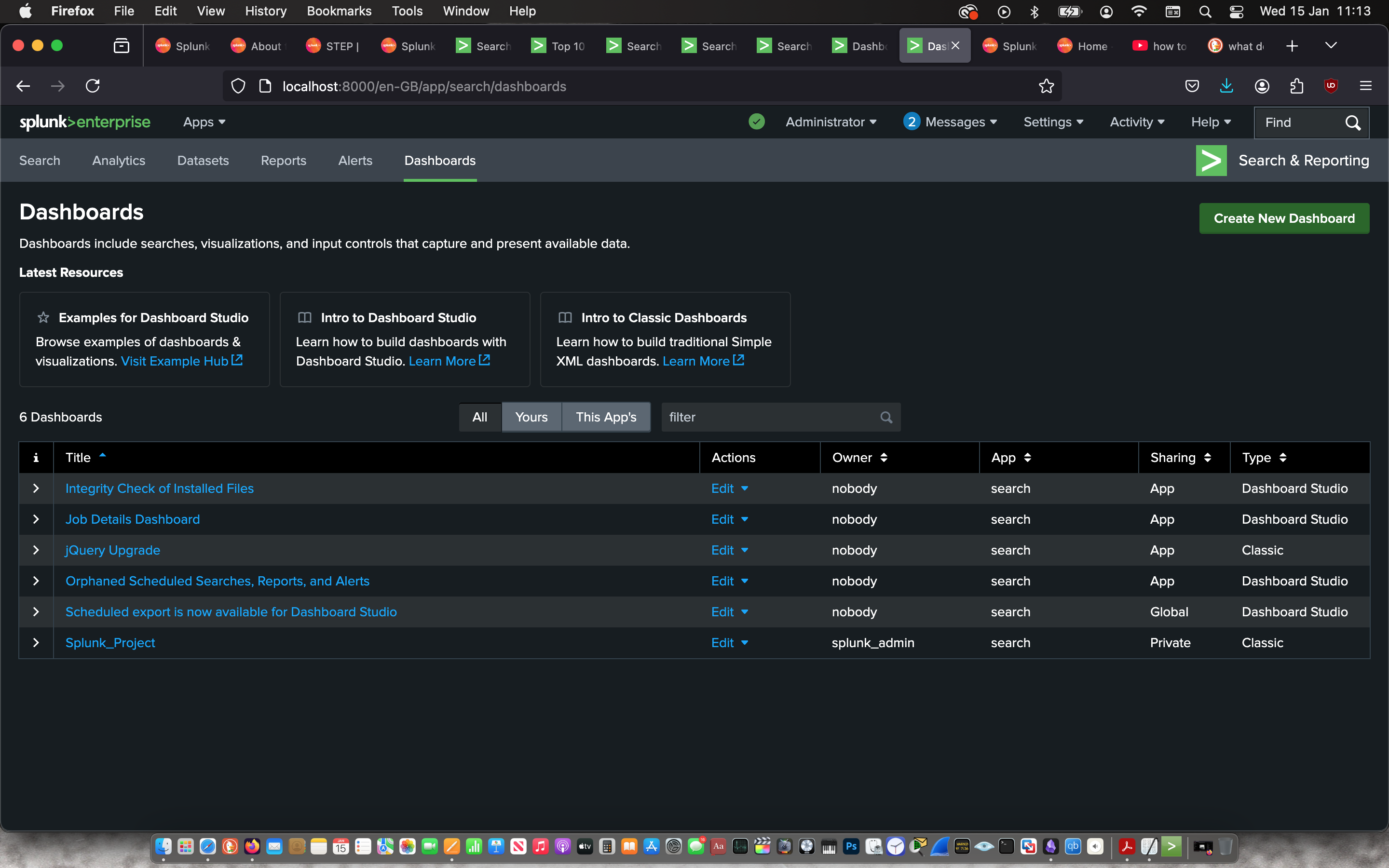Click the green health status check icon
Image resolution: width=1389 pixels, height=868 pixels.
[757, 122]
